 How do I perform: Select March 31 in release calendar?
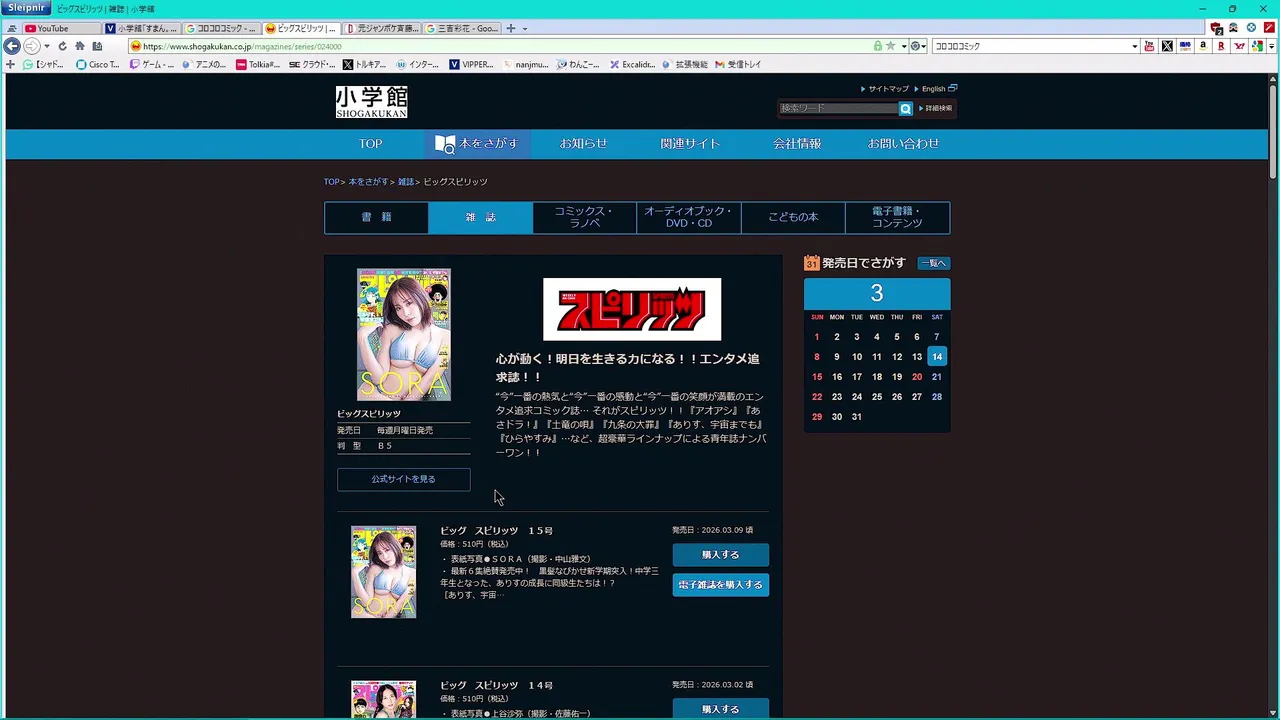coord(857,417)
